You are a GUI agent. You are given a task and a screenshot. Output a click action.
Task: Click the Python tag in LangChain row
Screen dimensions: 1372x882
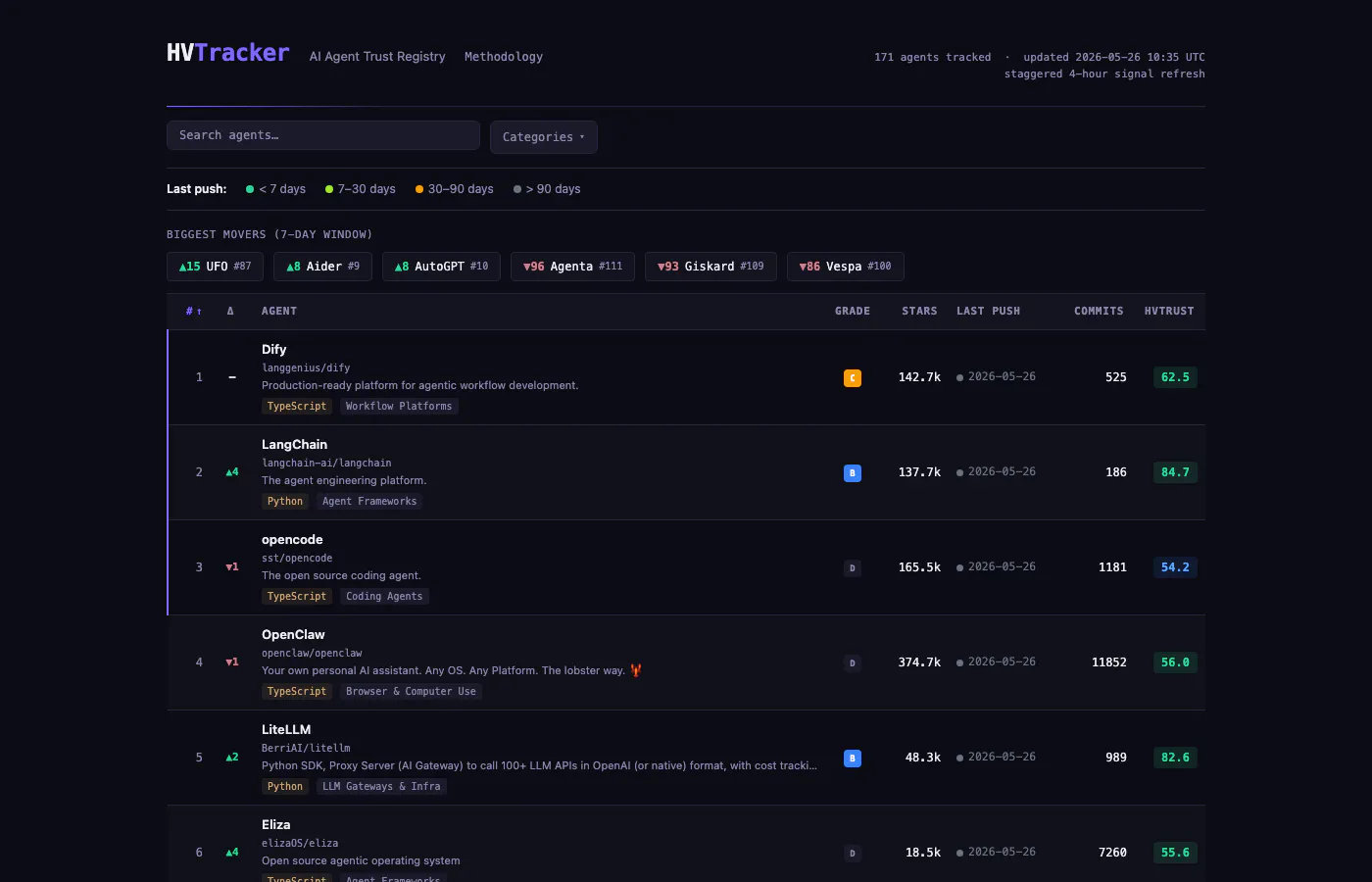pyautogui.click(x=285, y=502)
